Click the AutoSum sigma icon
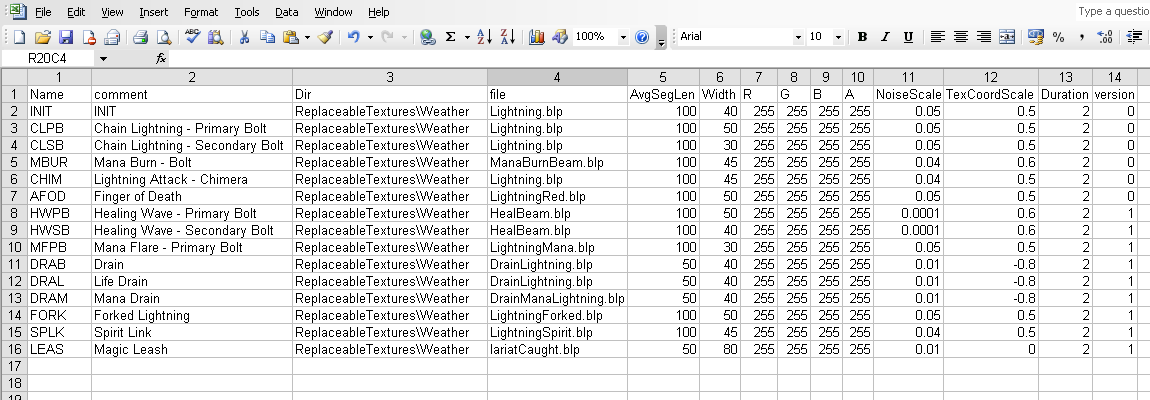Image resolution: width=1150 pixels, height=400 pixels. click(450, 37)
